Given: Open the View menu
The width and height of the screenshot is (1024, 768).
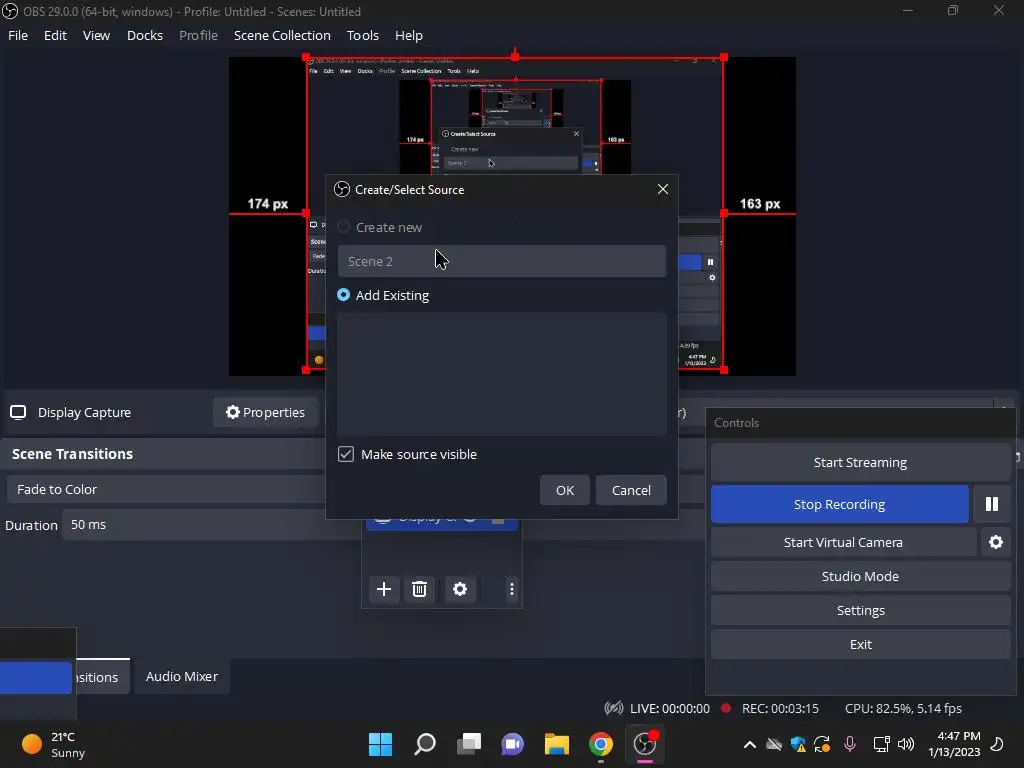Looking at the screenshot, I should (96, 35).
